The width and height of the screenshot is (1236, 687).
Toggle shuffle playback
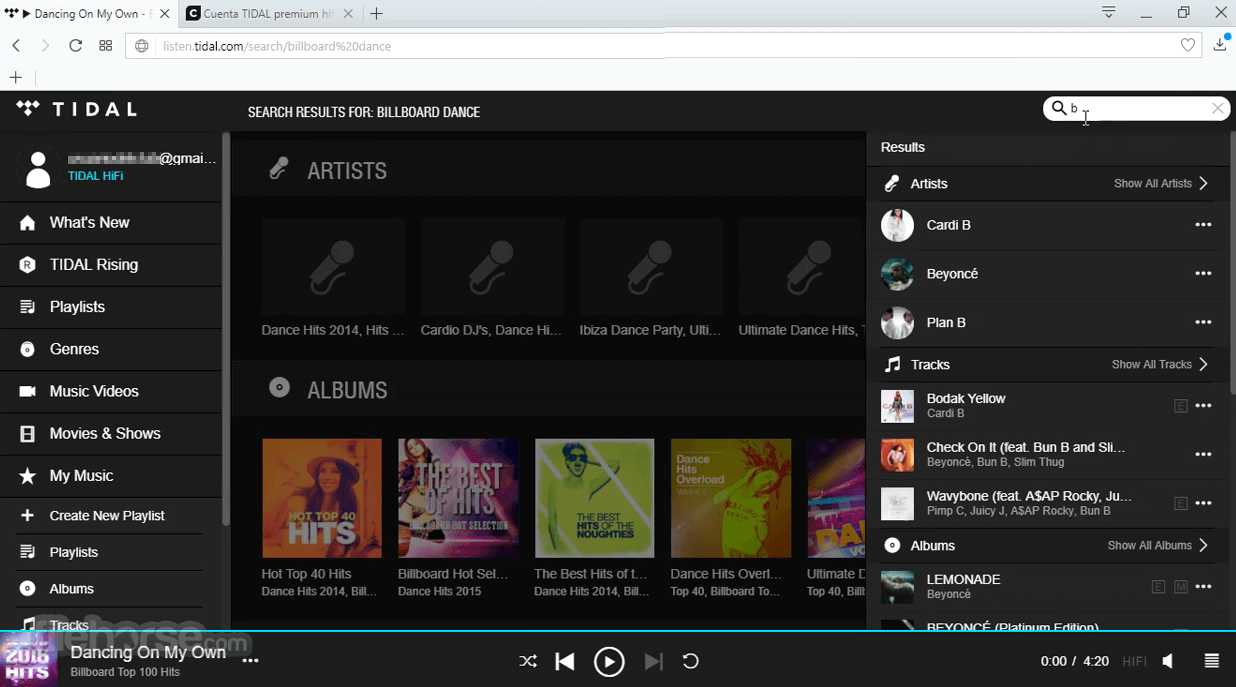click(528, 661)
